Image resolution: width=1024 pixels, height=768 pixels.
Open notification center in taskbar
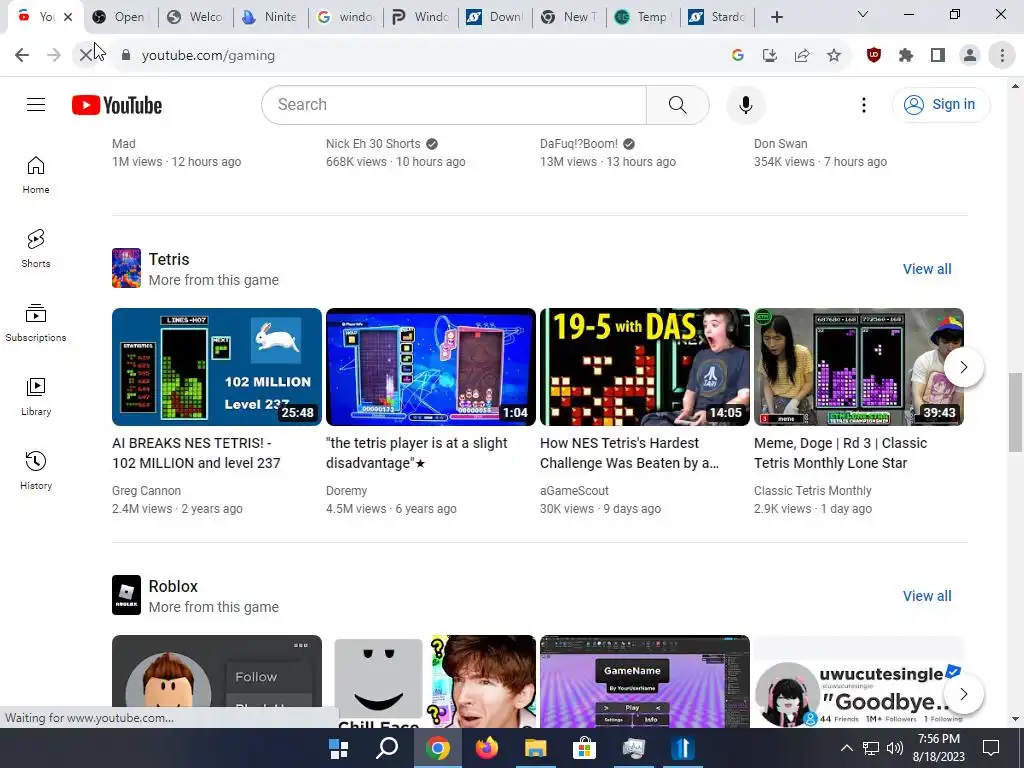pyautogui.click(x=991, y=748)
